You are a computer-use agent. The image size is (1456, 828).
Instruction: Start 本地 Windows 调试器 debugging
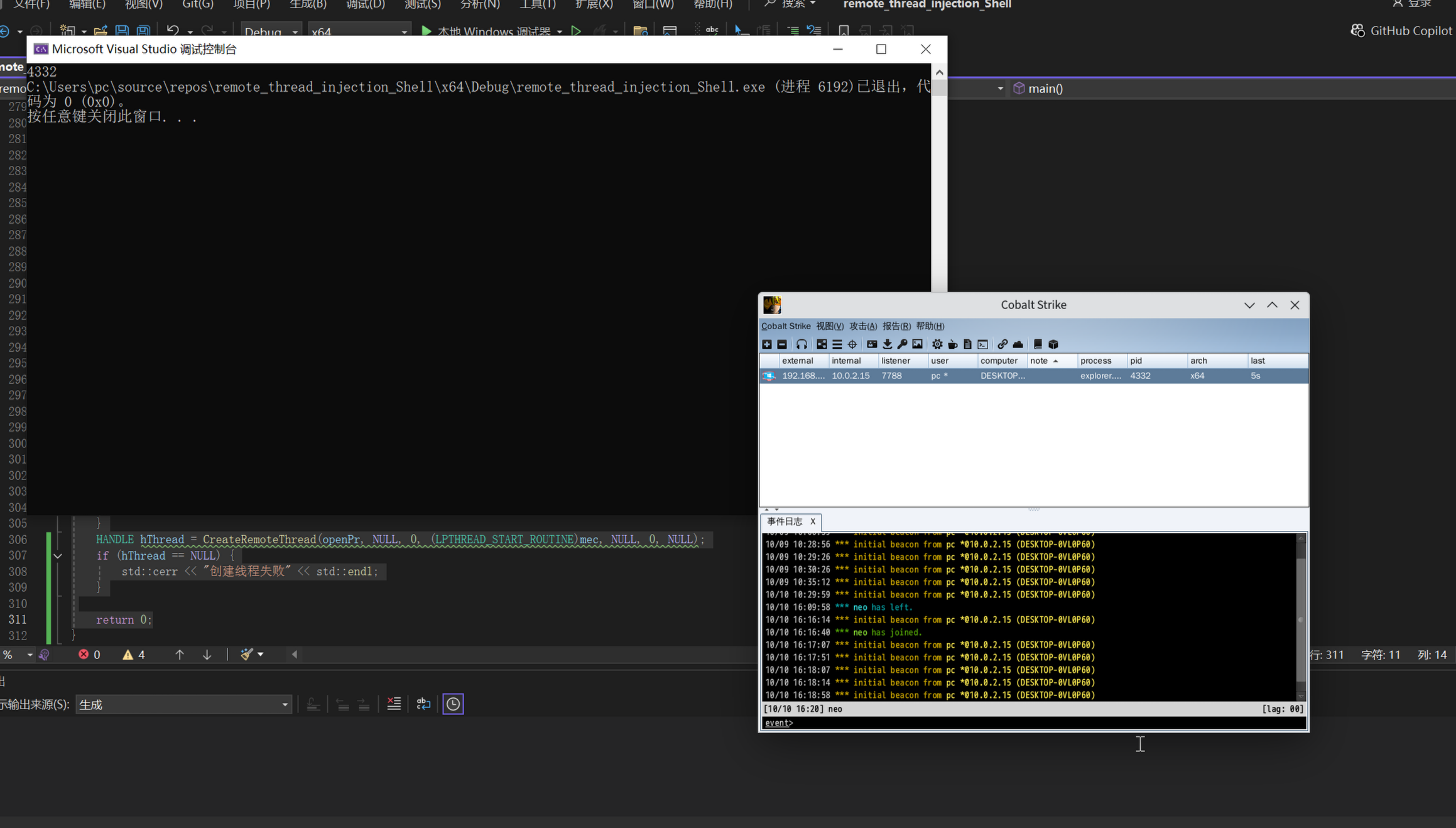[x=486, y=31]
